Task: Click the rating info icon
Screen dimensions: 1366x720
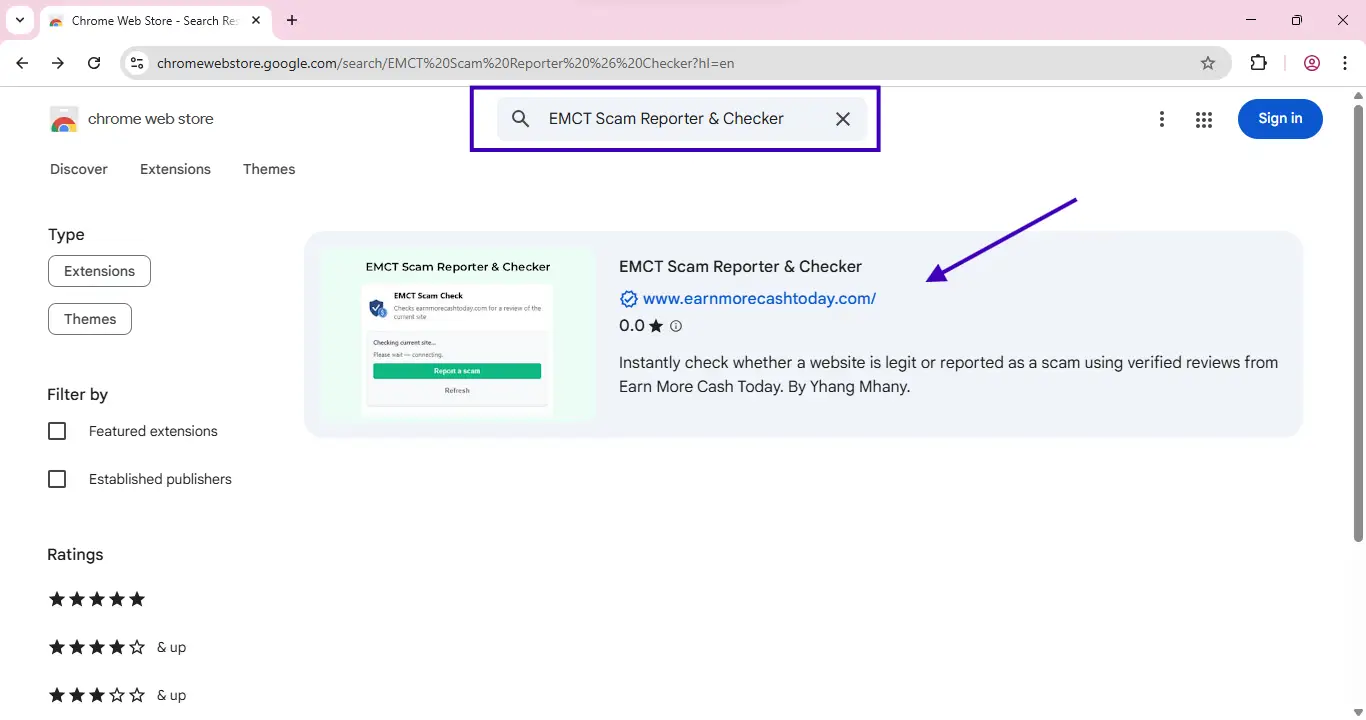Action: click(x=676, y=326)
